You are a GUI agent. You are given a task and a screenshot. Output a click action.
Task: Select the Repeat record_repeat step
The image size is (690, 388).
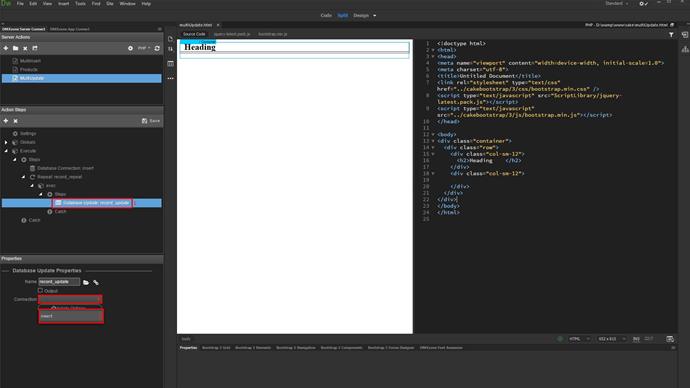pyautogui.click(x=59, y=177)
